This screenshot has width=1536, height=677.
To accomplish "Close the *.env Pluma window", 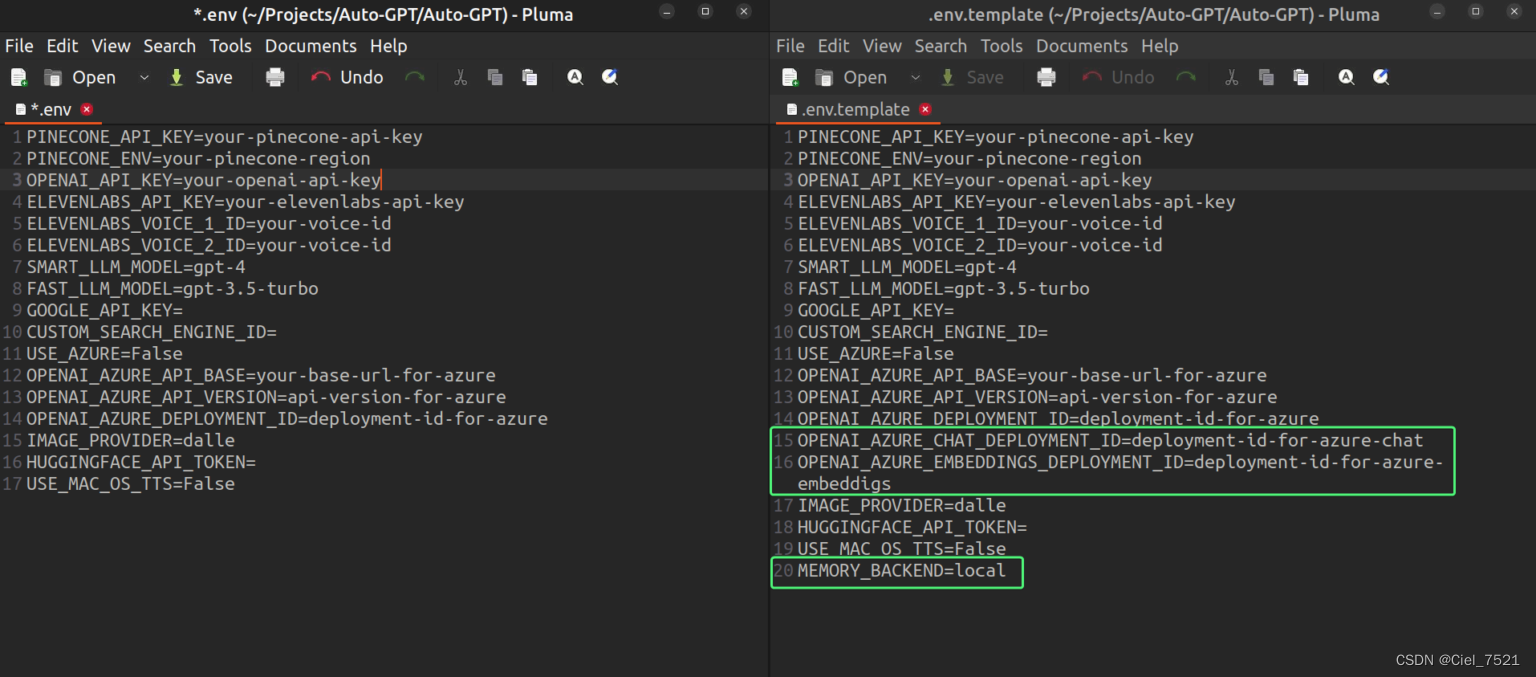I will (x=743, y=12).
